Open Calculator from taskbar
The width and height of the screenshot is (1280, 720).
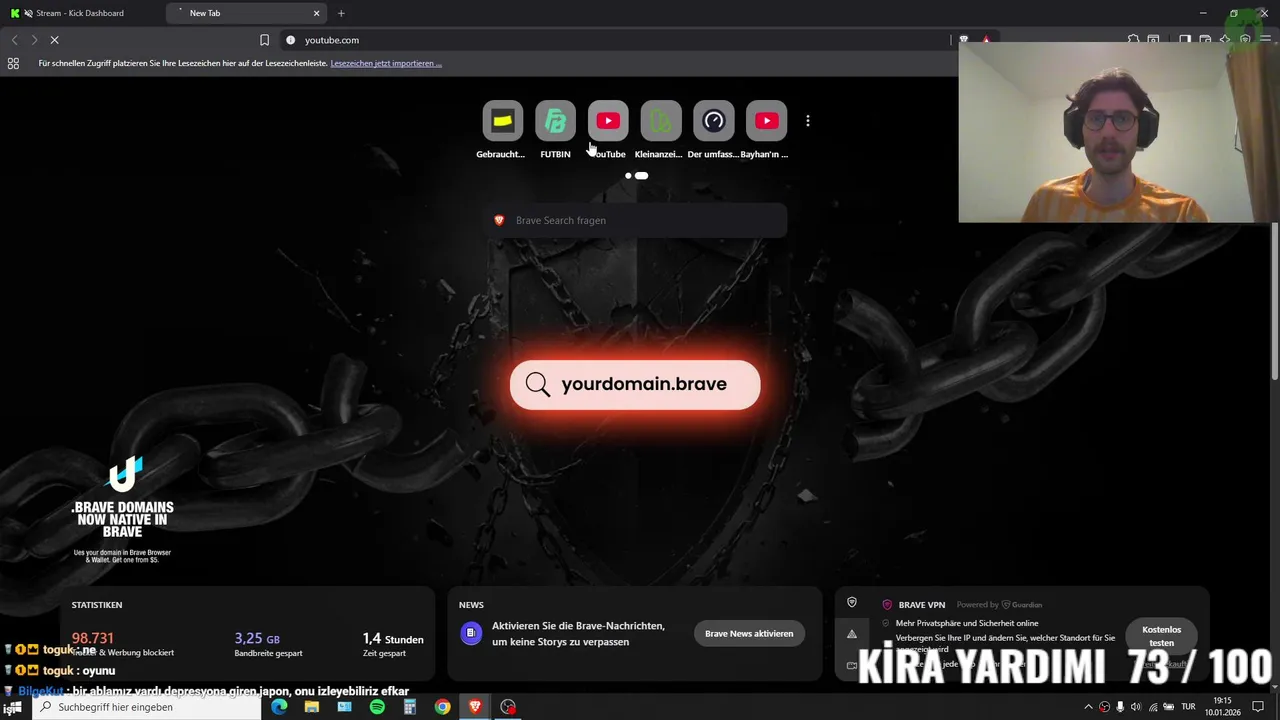click(x=409, y=707)
